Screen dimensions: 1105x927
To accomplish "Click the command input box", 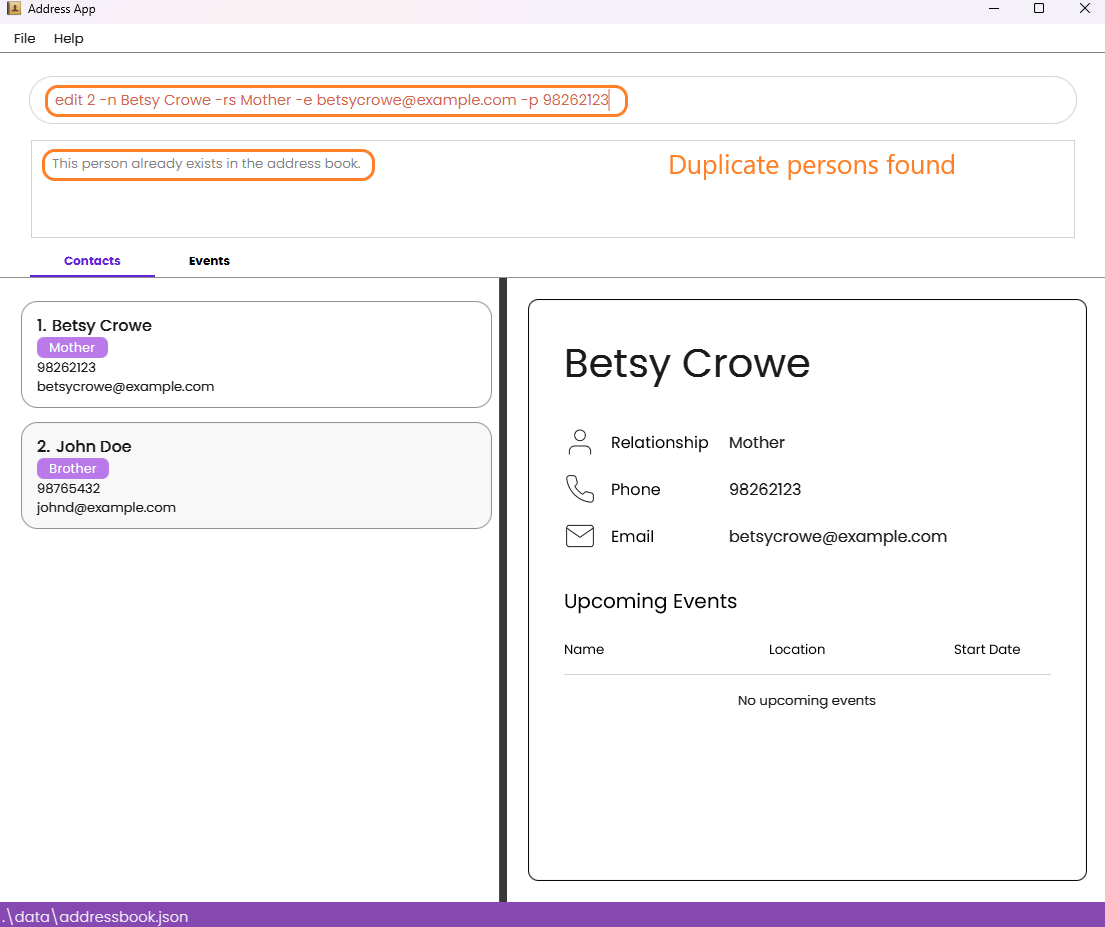I will point(552,100).
